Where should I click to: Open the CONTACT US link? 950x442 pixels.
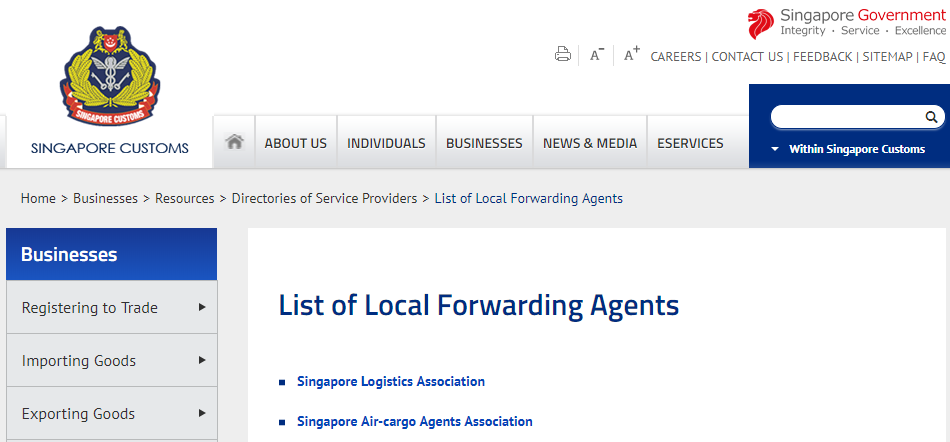pos(747,57)
